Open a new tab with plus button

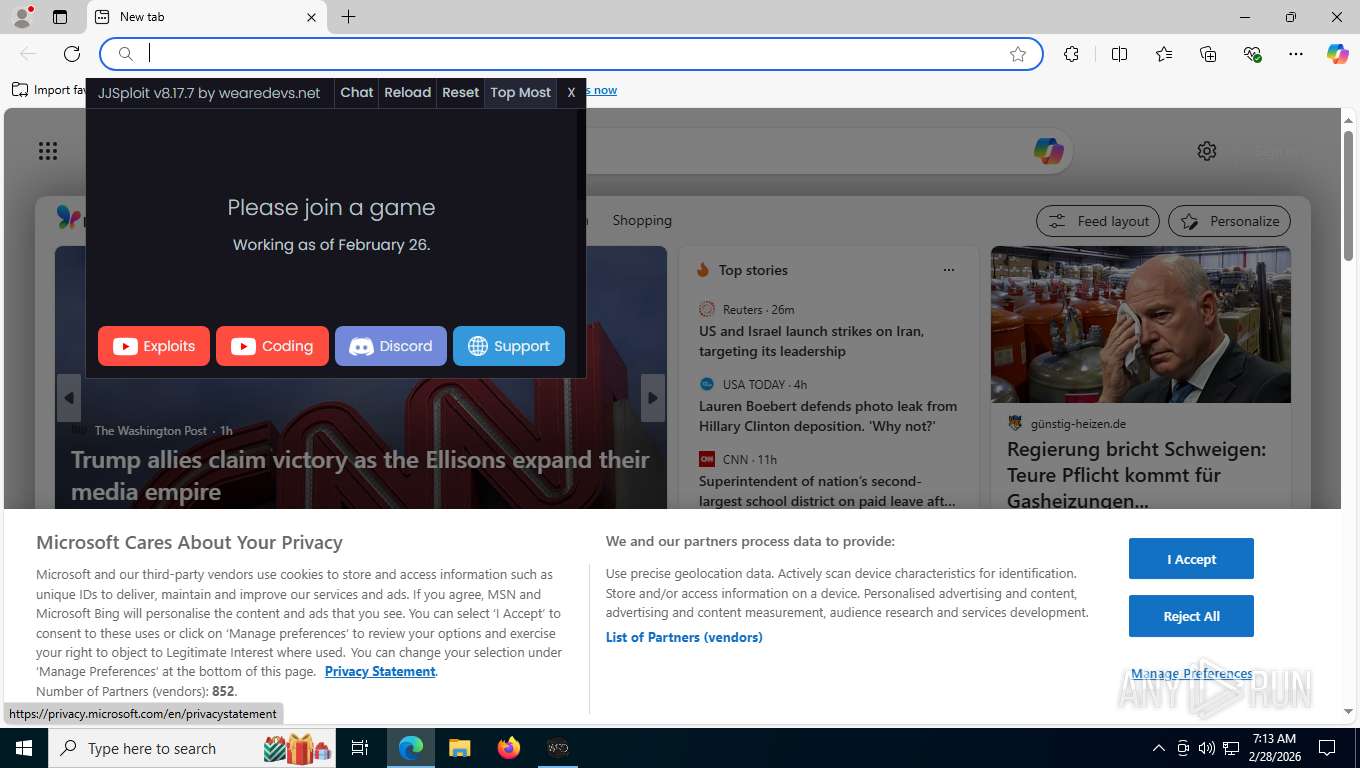348,17
